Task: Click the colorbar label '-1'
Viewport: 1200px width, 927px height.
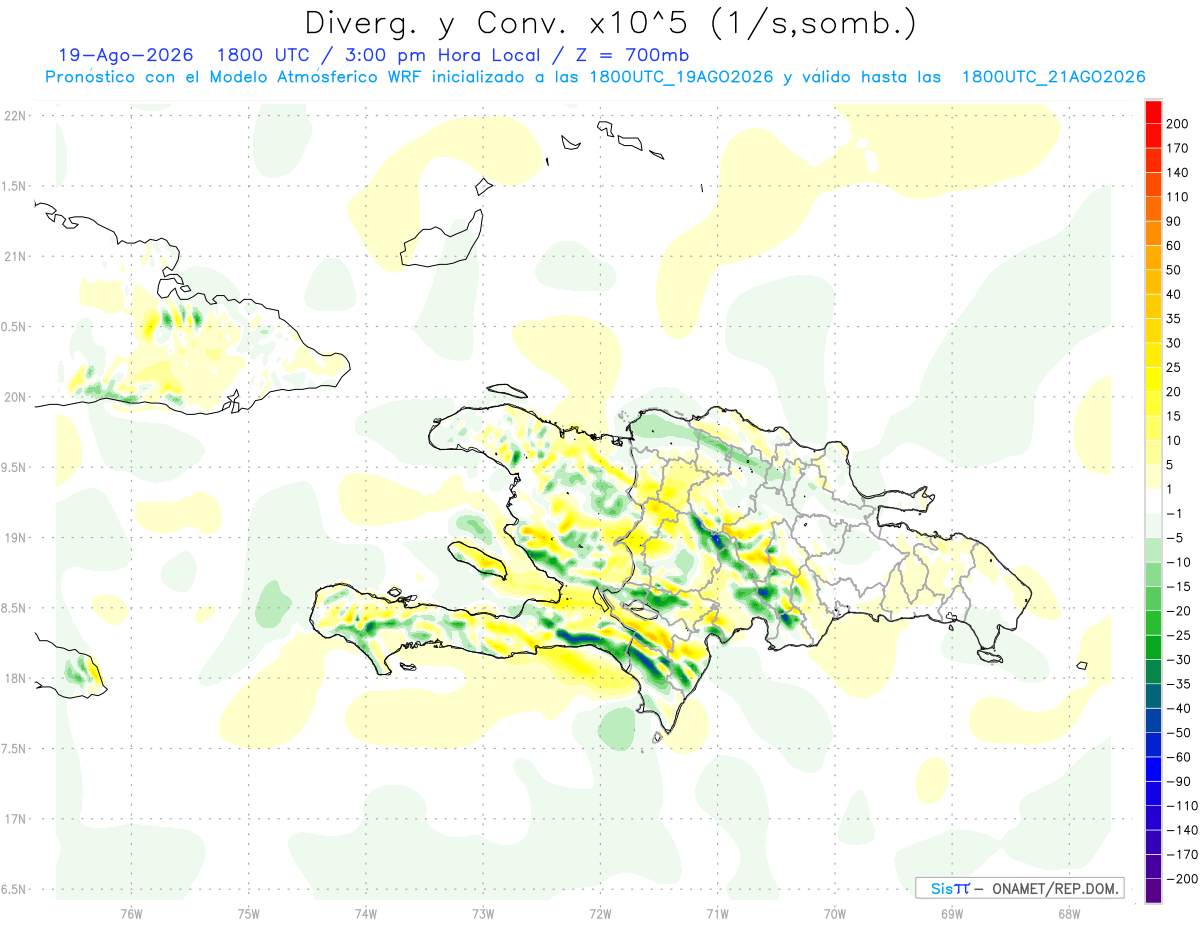Action: pyautogui.click(x=1174, y=514)
